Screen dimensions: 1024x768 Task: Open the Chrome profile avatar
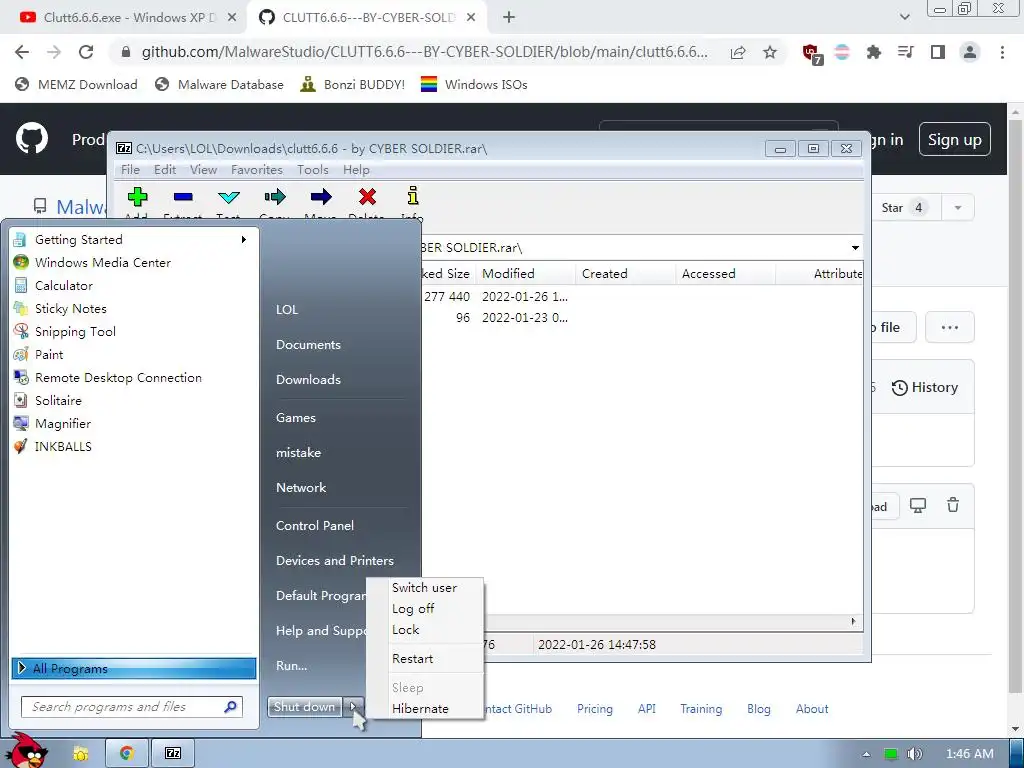[970, 52]
